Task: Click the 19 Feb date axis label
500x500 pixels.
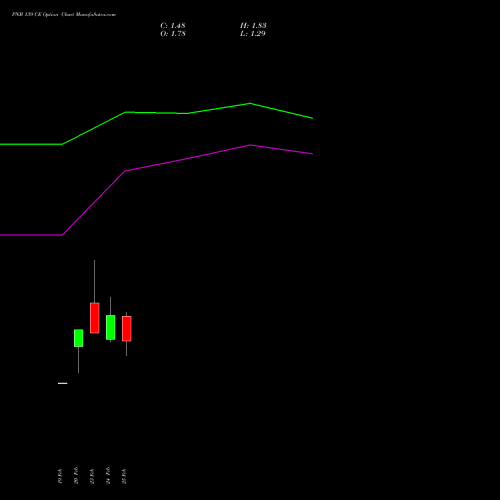Action: [60, 476]
